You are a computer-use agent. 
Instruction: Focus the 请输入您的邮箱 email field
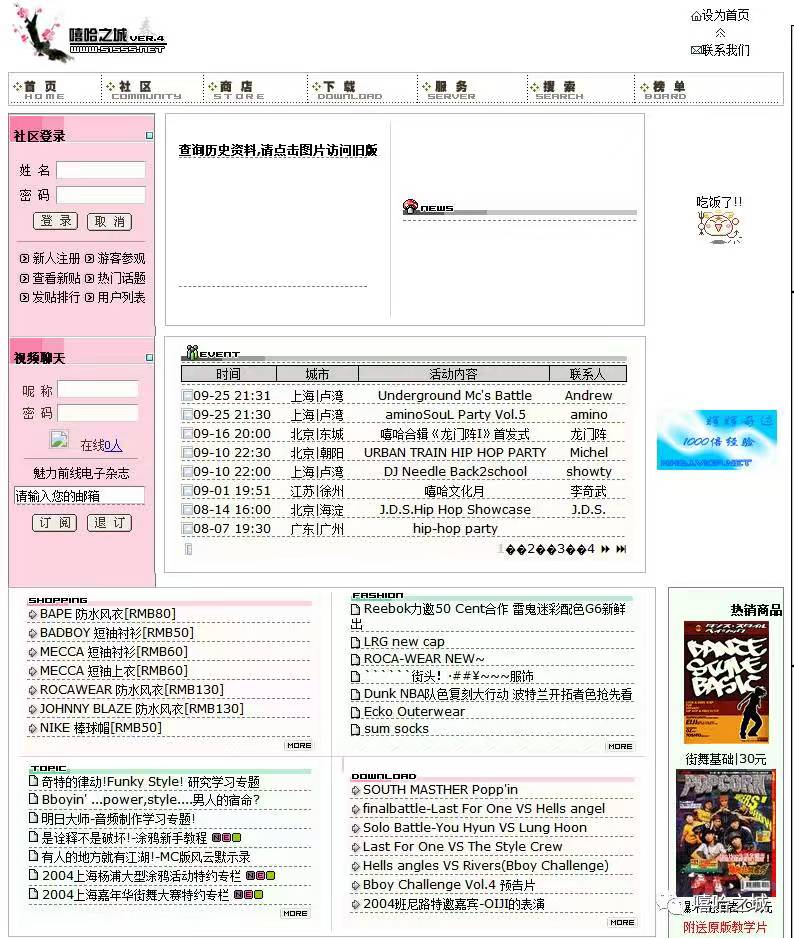(79, 495)
